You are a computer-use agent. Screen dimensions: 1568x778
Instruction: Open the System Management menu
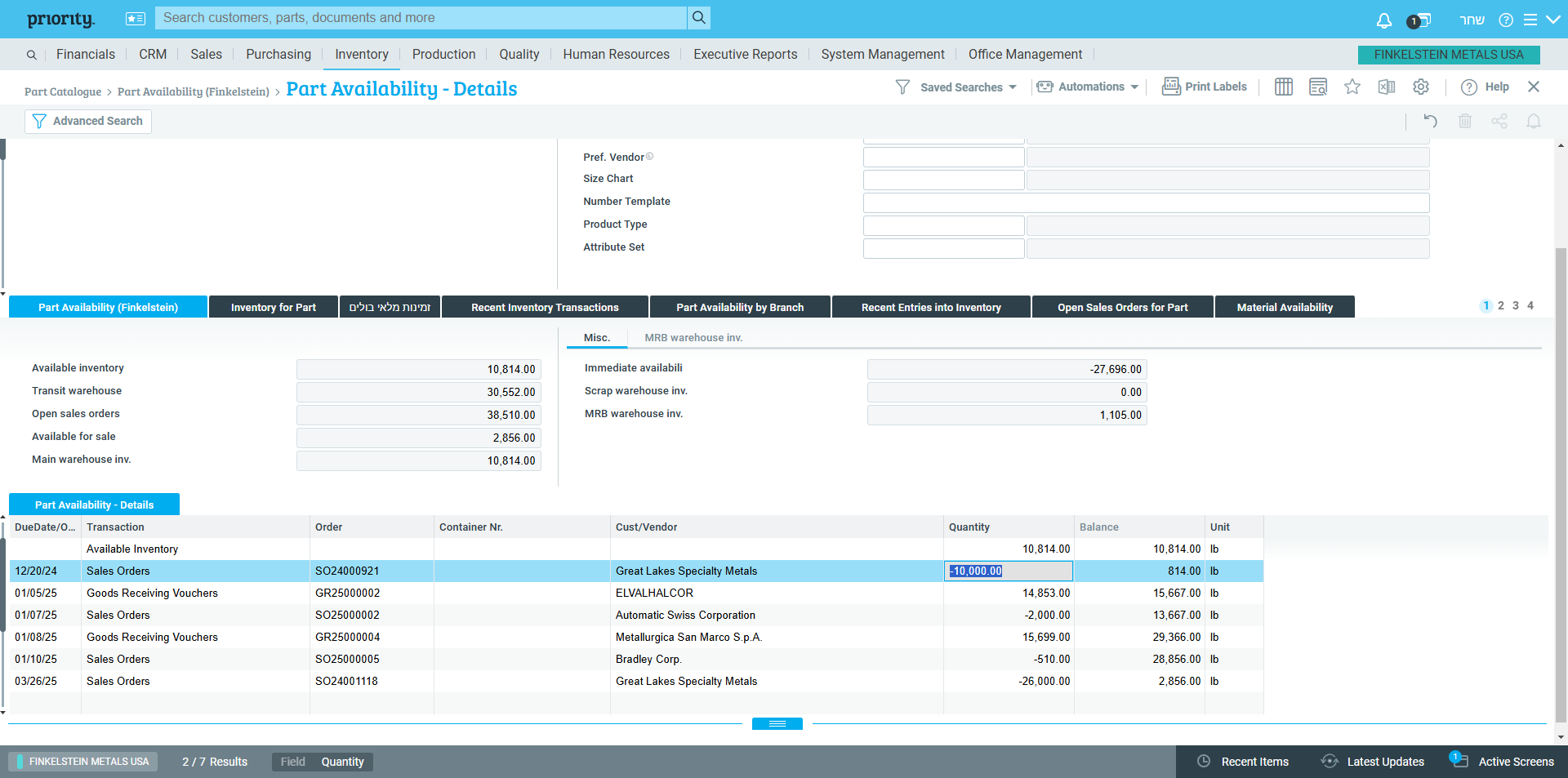click(x=883, y=54)
